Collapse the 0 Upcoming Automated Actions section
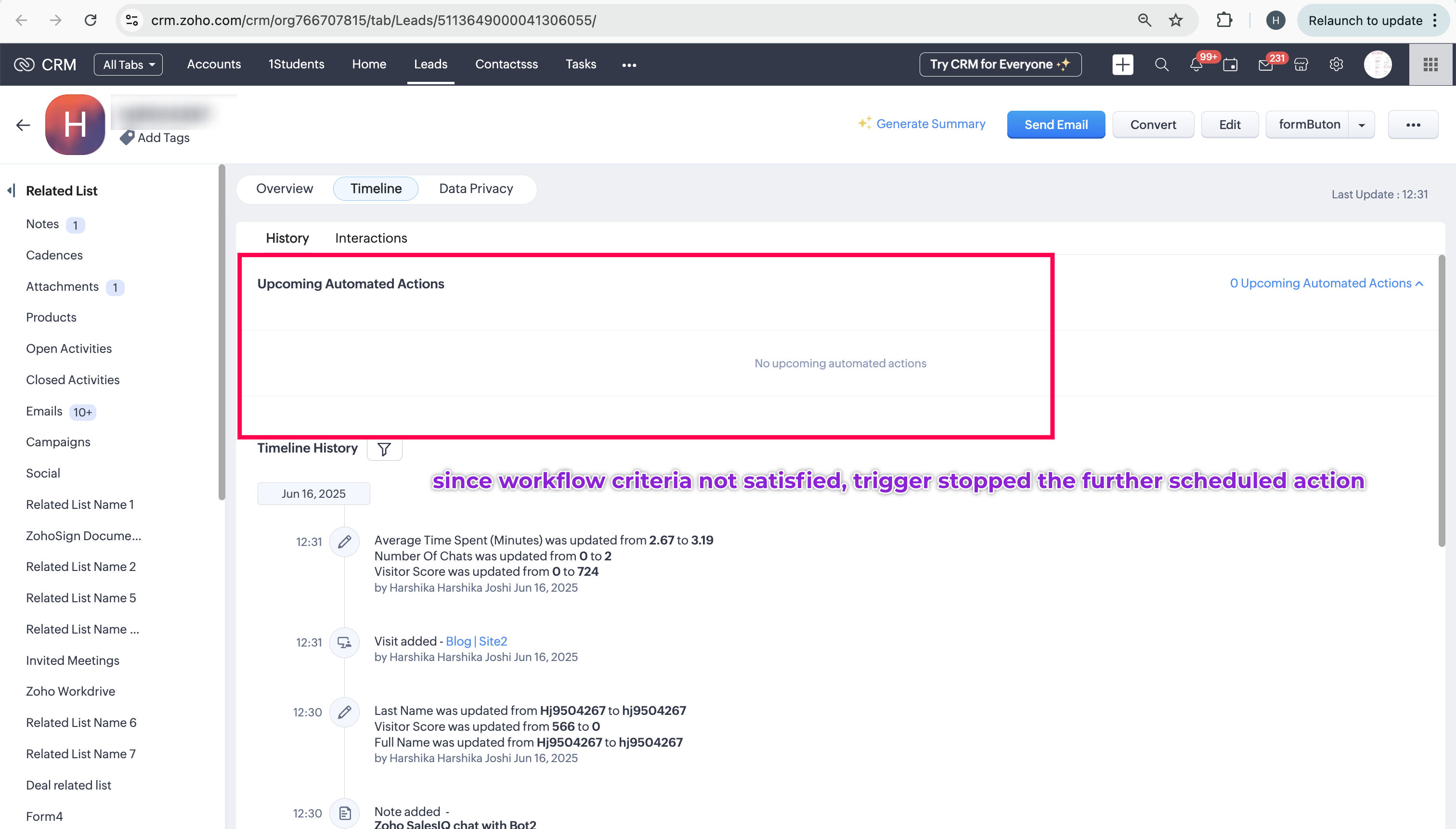 pos(1326,284)
